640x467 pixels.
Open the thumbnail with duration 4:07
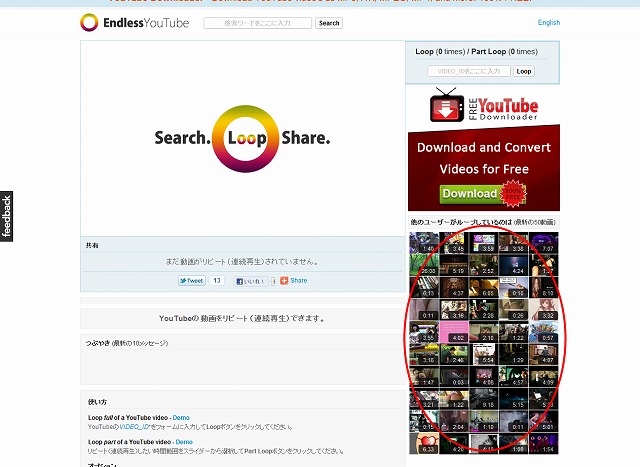pyautogui.click(x=543, y=354)
